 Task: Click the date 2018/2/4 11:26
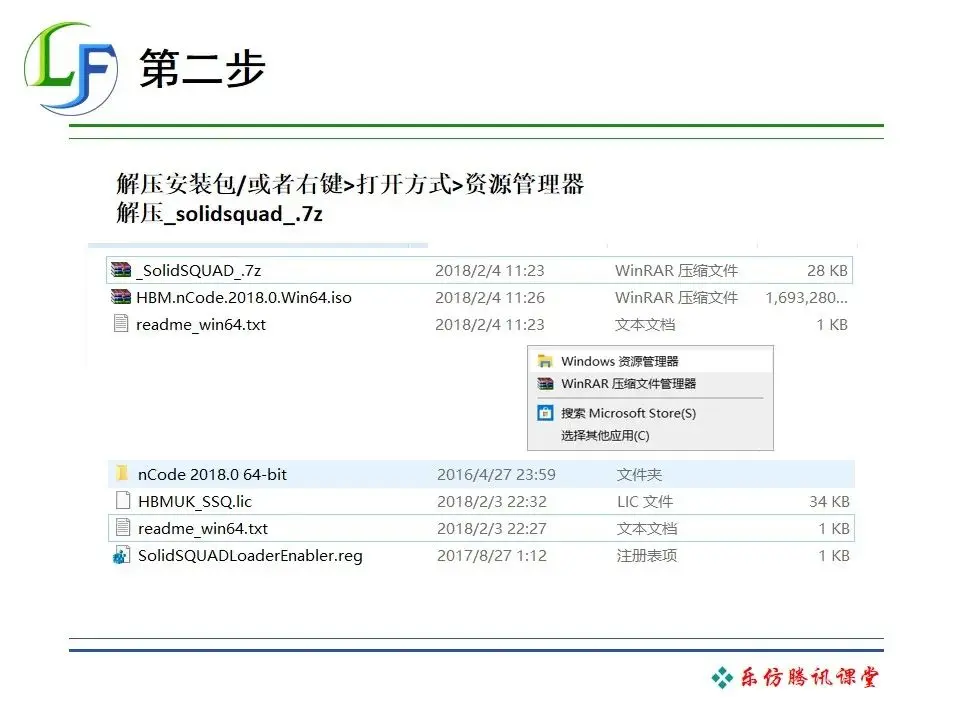(x=490, y=298)
